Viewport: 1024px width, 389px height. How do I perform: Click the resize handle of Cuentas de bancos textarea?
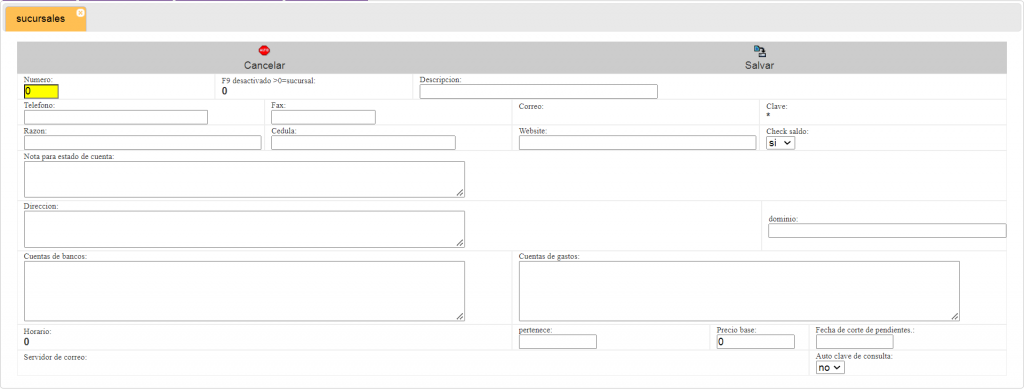[460, 317]
